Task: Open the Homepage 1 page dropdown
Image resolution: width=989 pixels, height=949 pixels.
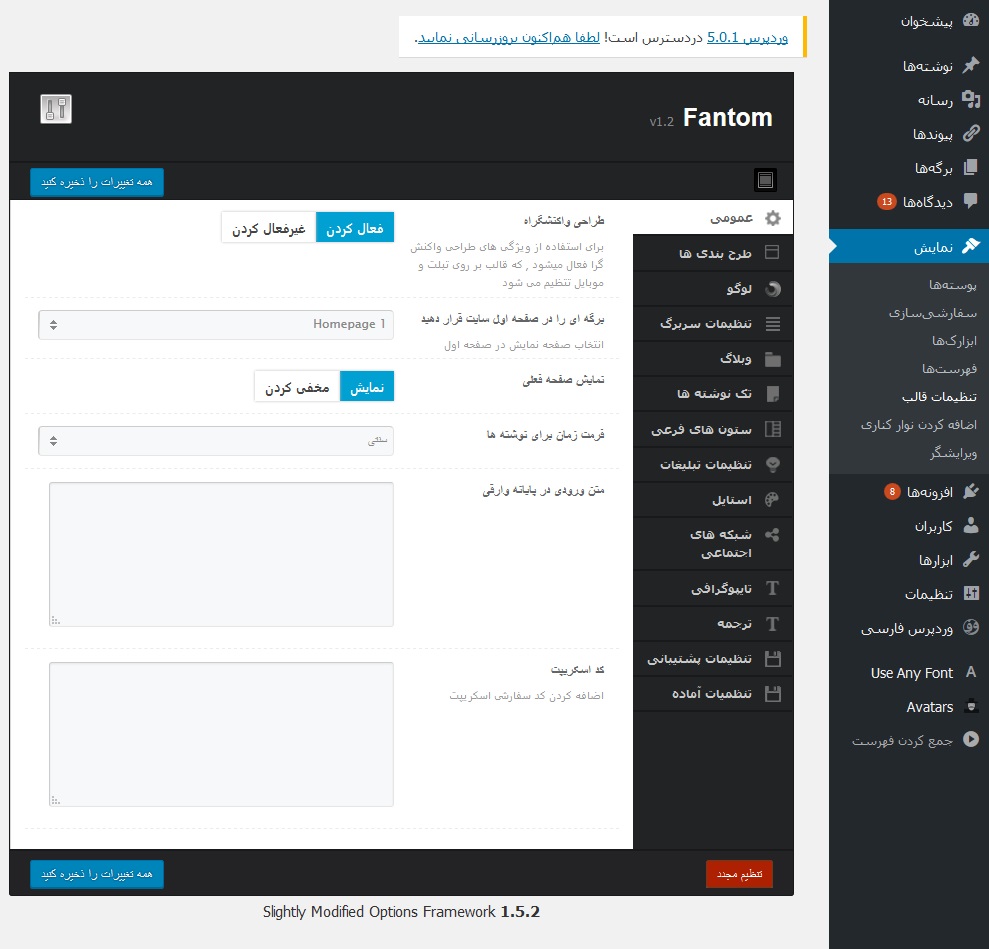Action: pyautogui.click(x=216, y=325)
